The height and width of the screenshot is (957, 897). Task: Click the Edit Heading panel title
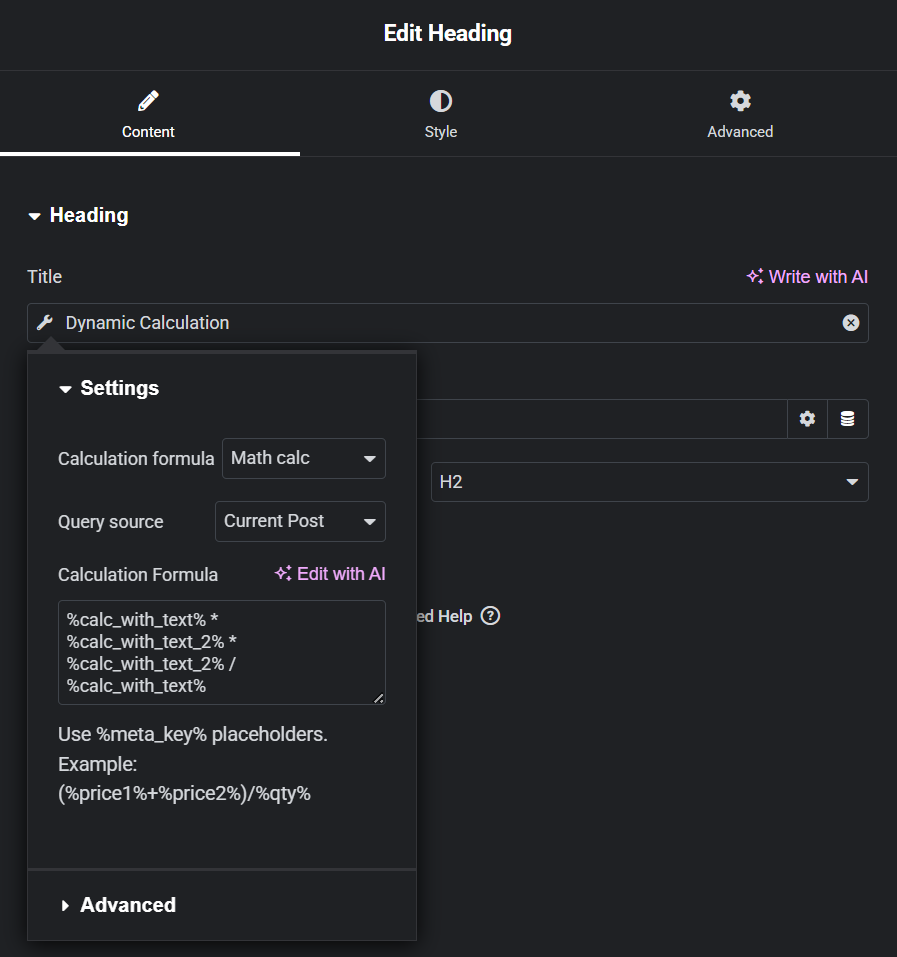[448, 34]
